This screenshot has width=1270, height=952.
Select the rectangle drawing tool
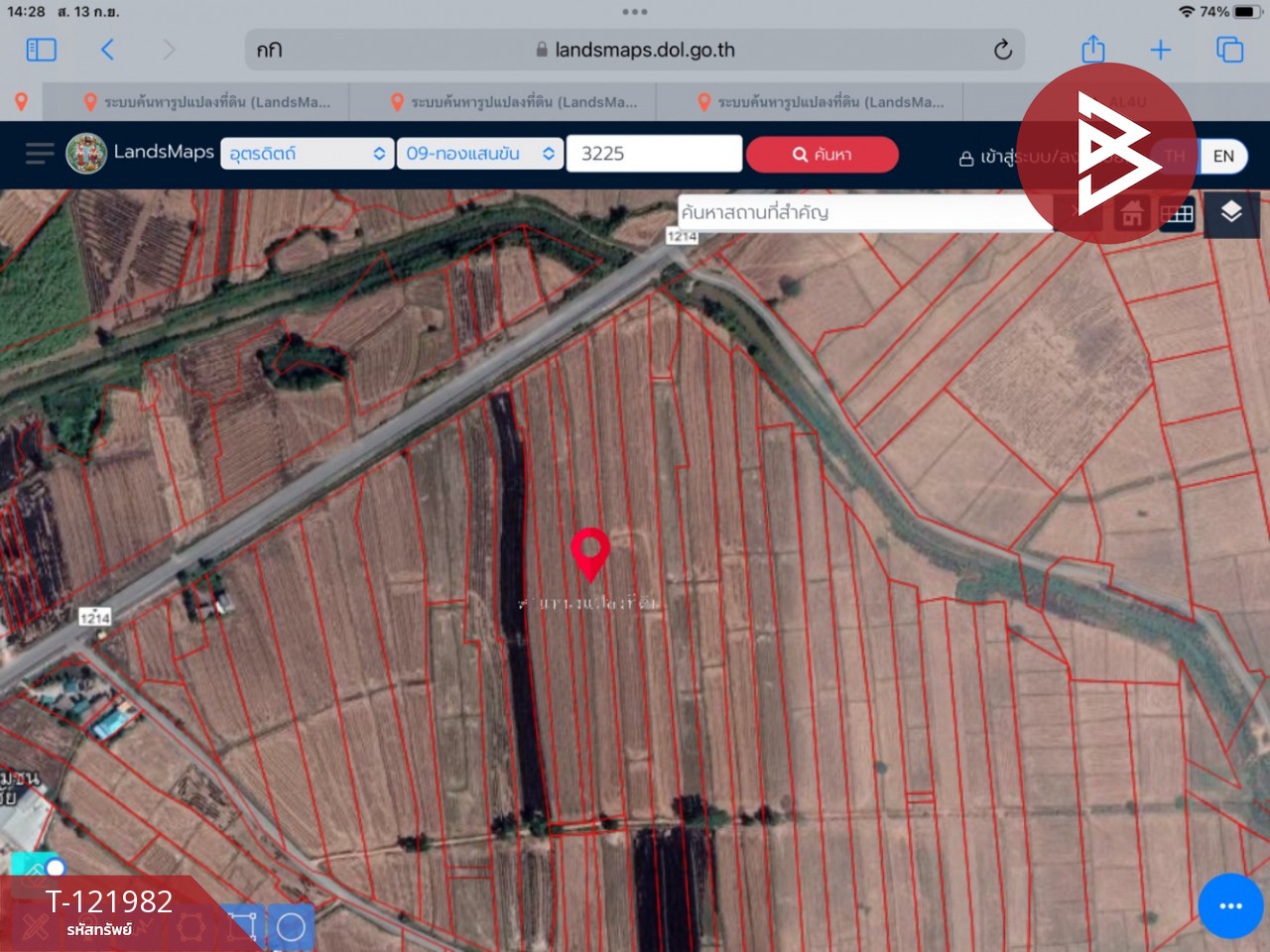coord(242,927)
